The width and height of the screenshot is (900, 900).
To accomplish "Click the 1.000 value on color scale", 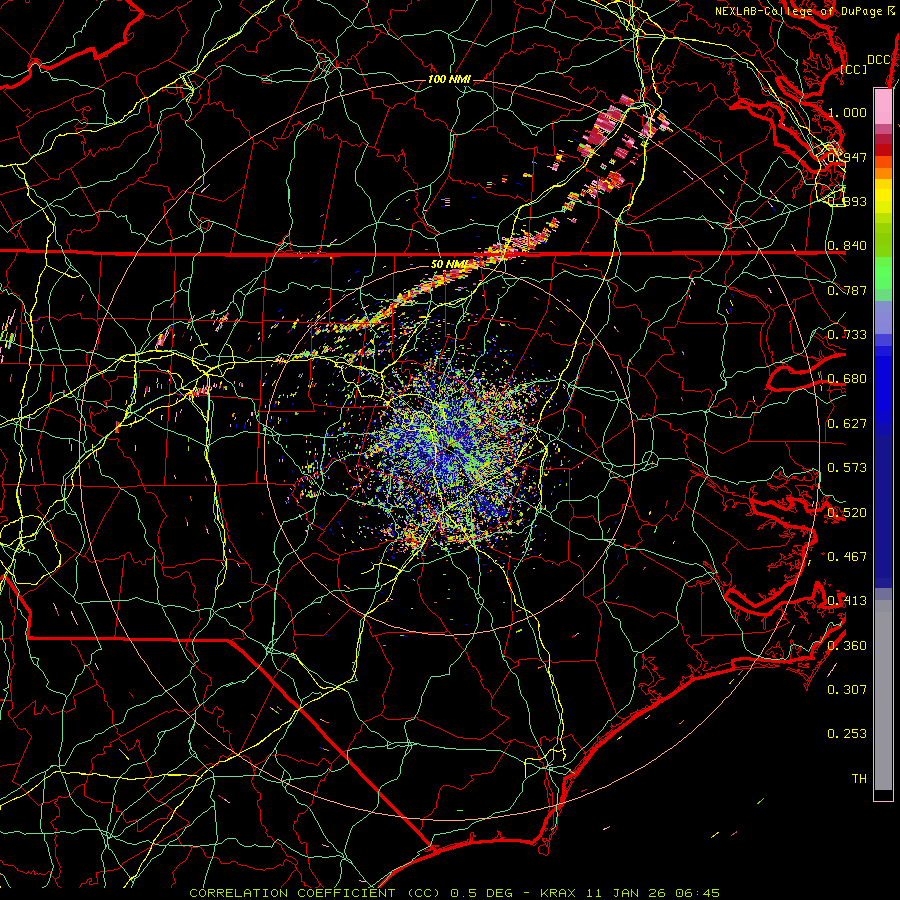I will click(x=847, y=112).
